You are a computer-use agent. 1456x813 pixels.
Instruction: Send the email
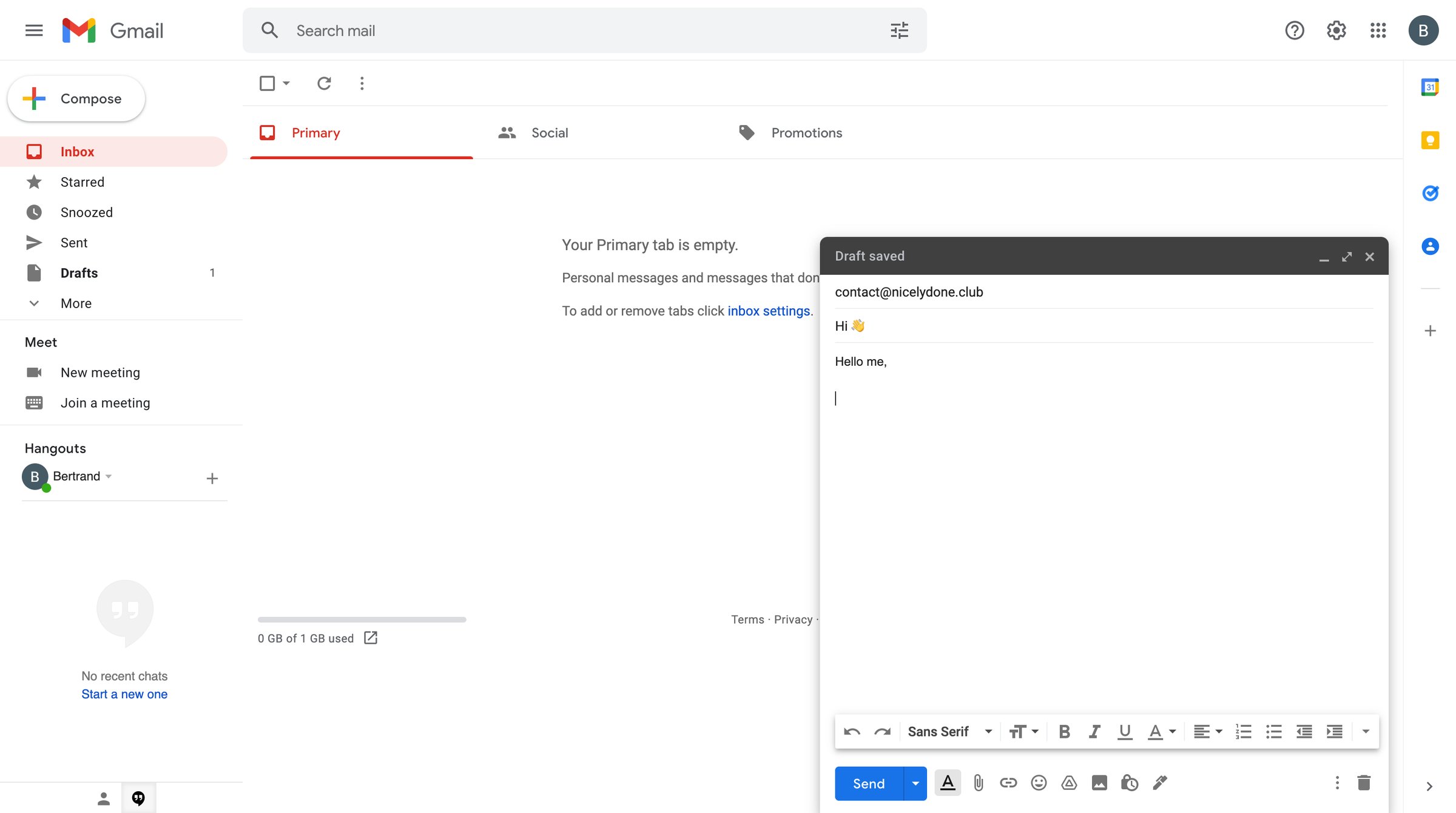pos(869,783)
